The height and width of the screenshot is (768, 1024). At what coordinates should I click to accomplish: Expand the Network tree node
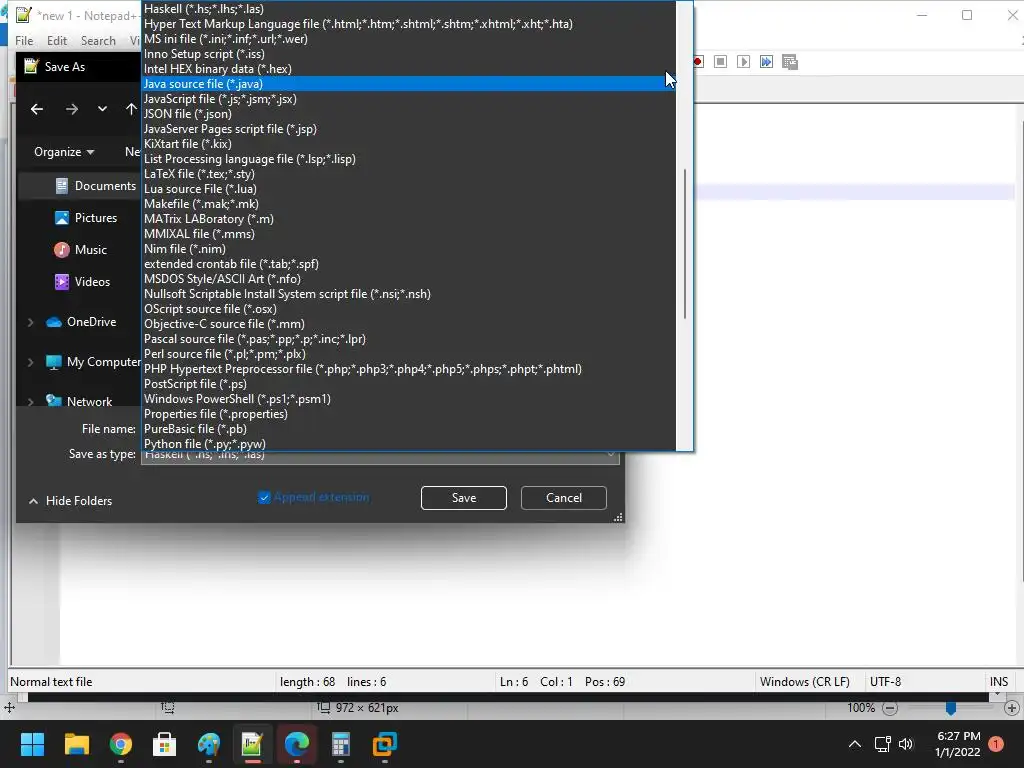[x=30, y=402]
